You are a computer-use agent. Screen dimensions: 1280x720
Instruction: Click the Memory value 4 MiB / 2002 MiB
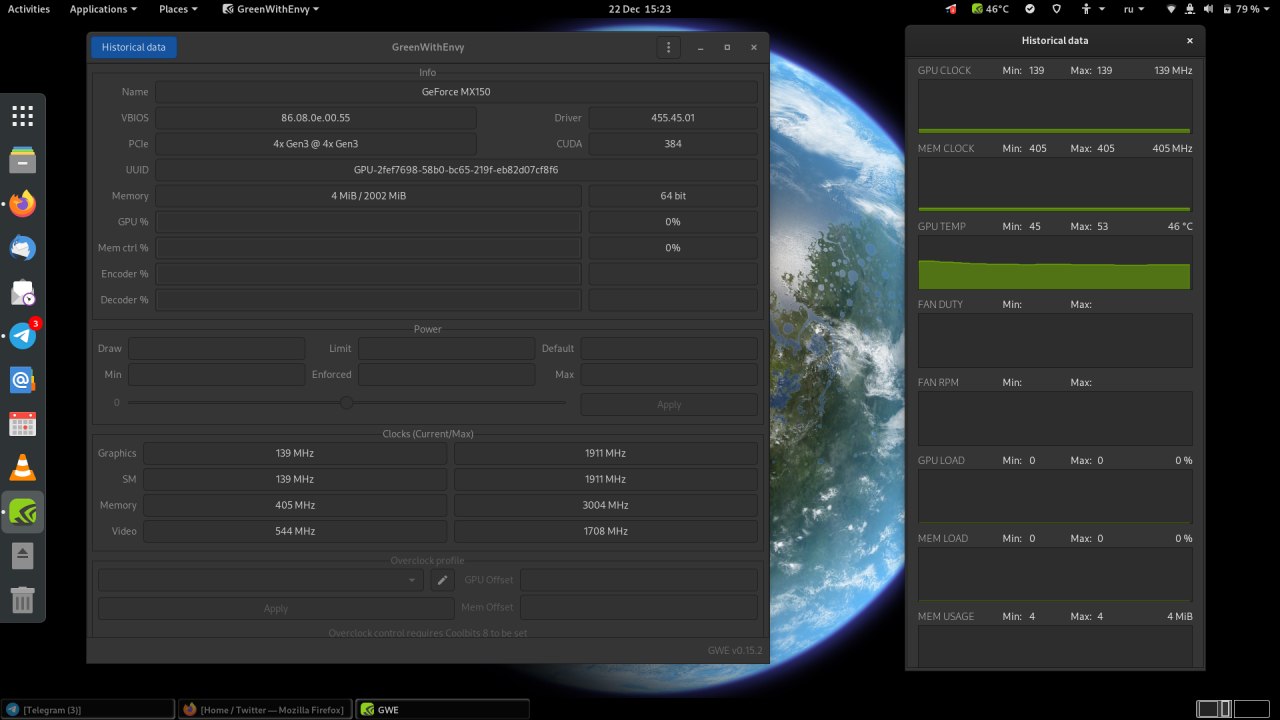coord(368,196)
